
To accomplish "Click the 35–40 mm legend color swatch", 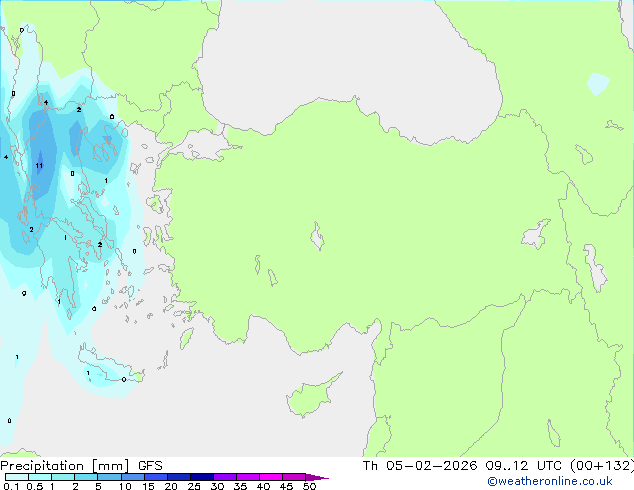I will [x=247, y=477].
